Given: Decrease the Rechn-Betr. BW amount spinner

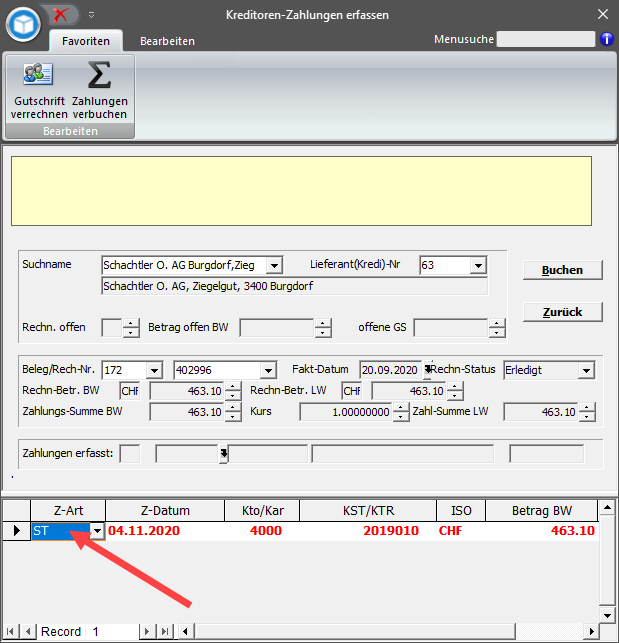Looking at the screenshot, I should 233,396.
